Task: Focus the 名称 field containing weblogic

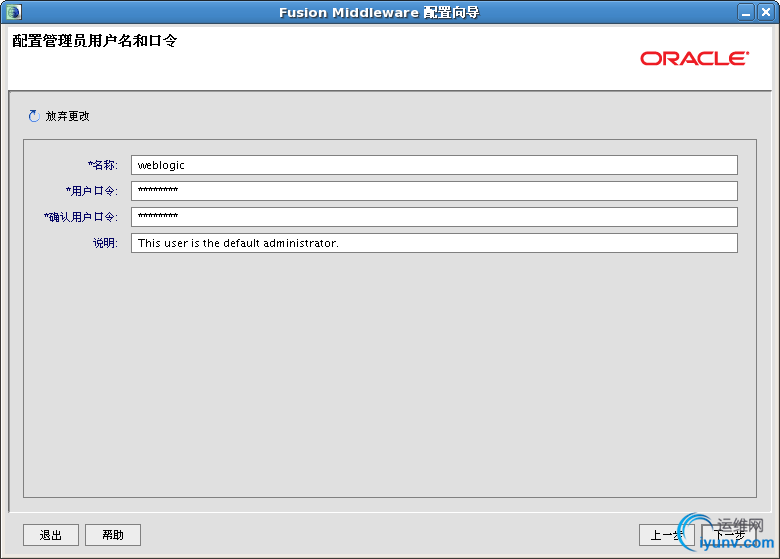Action: pyautogui.click(x=434, y=165)
